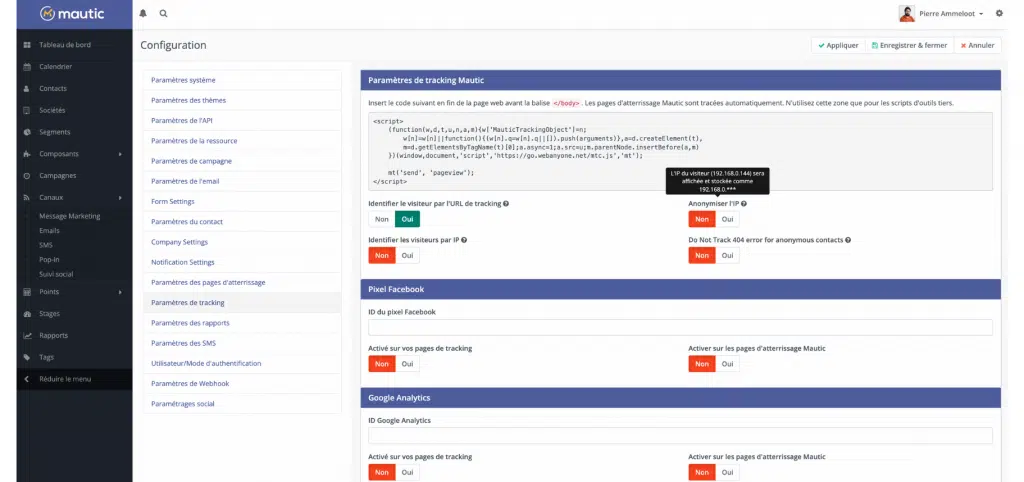Click the Sociétés building icon
Screen dimensions: 1024x482
click(x=27, y=110)
